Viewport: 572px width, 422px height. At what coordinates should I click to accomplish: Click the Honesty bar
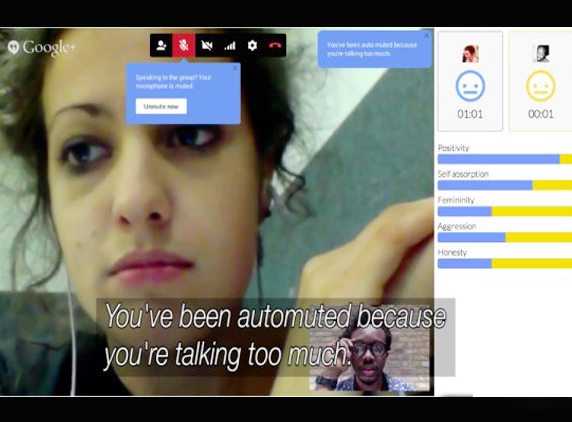click(x=505, y=263)
